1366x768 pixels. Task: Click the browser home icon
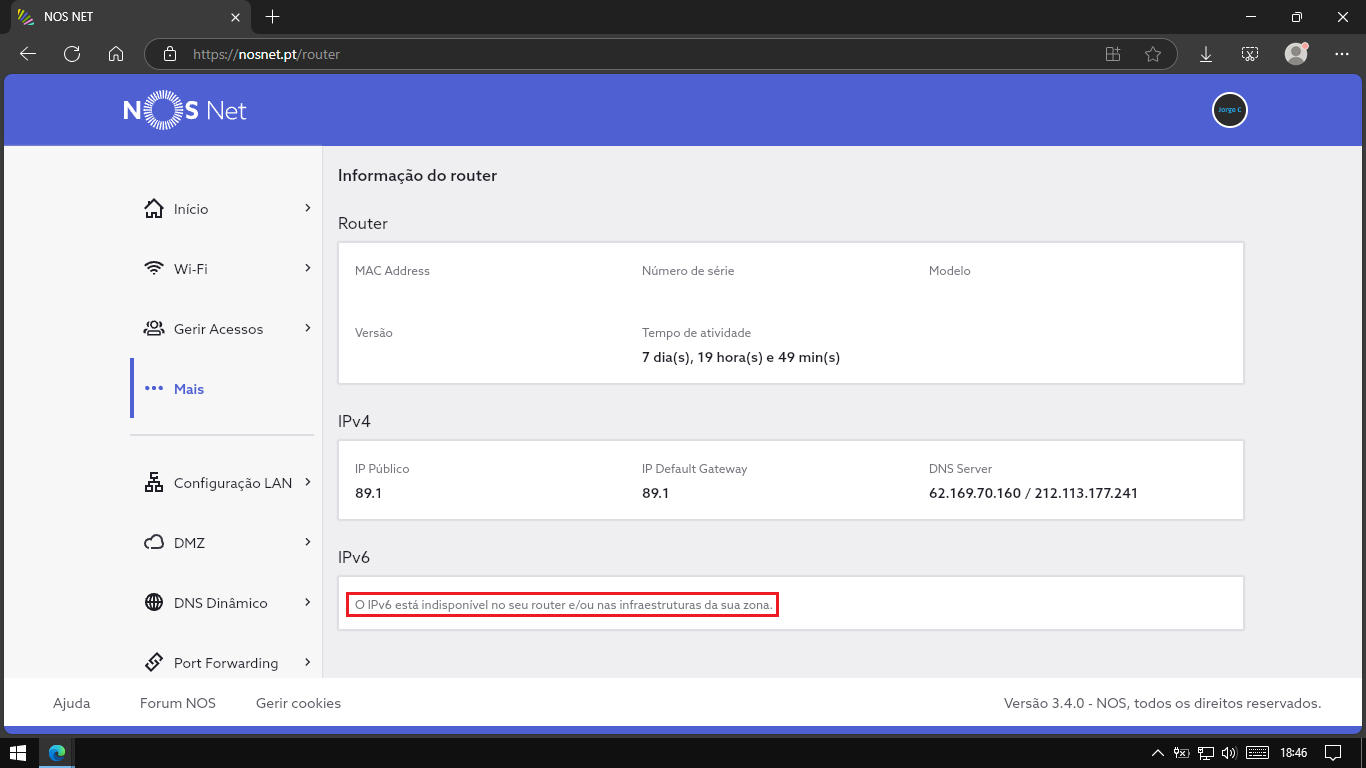pos(116,54)
